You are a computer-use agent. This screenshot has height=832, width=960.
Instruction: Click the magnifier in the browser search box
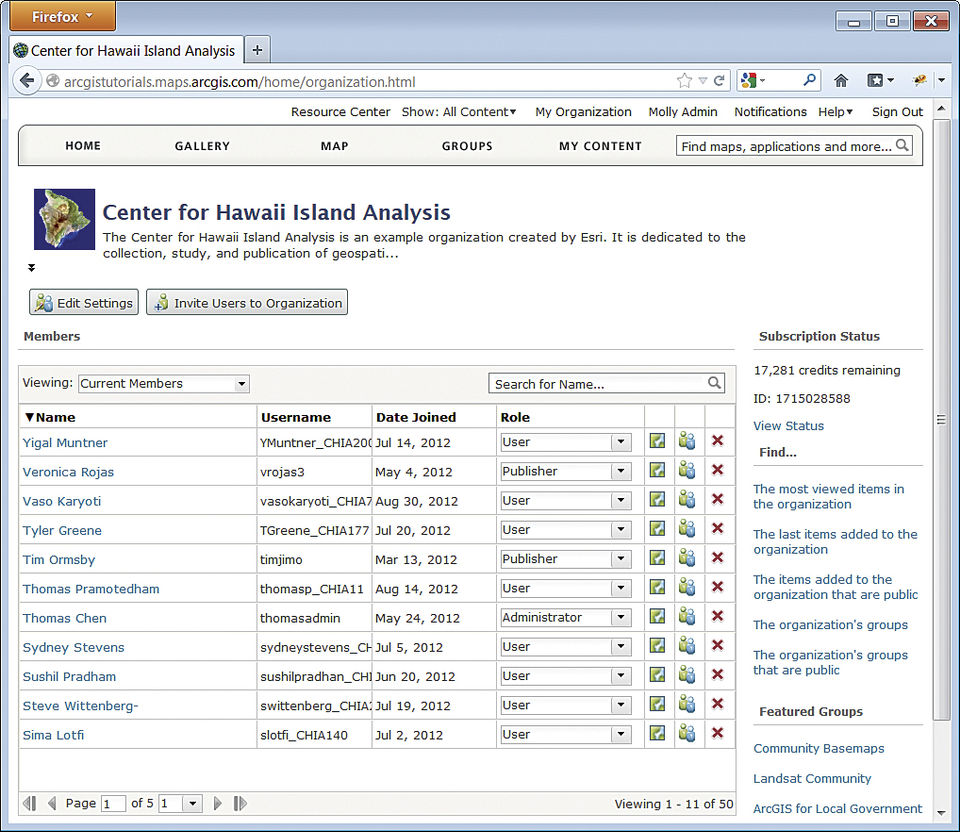[809, 80]
